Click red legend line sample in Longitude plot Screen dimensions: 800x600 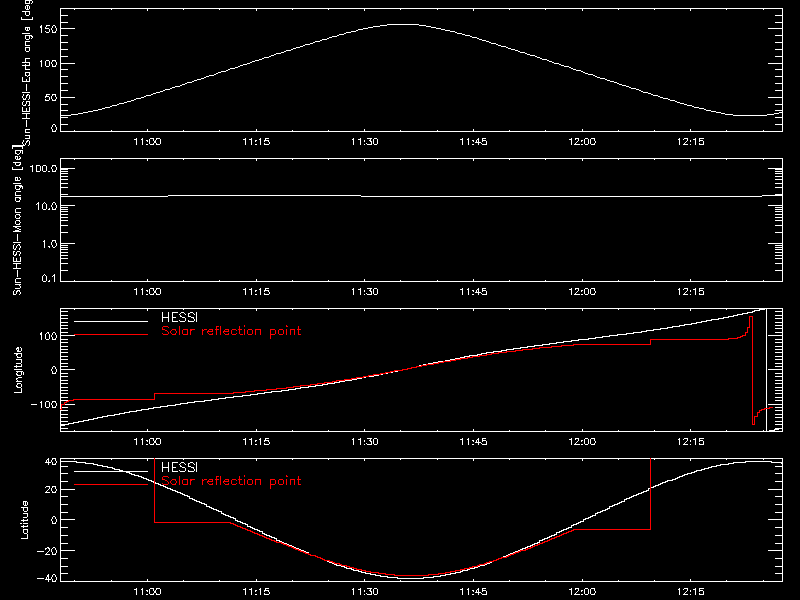[x=111, y=335]
